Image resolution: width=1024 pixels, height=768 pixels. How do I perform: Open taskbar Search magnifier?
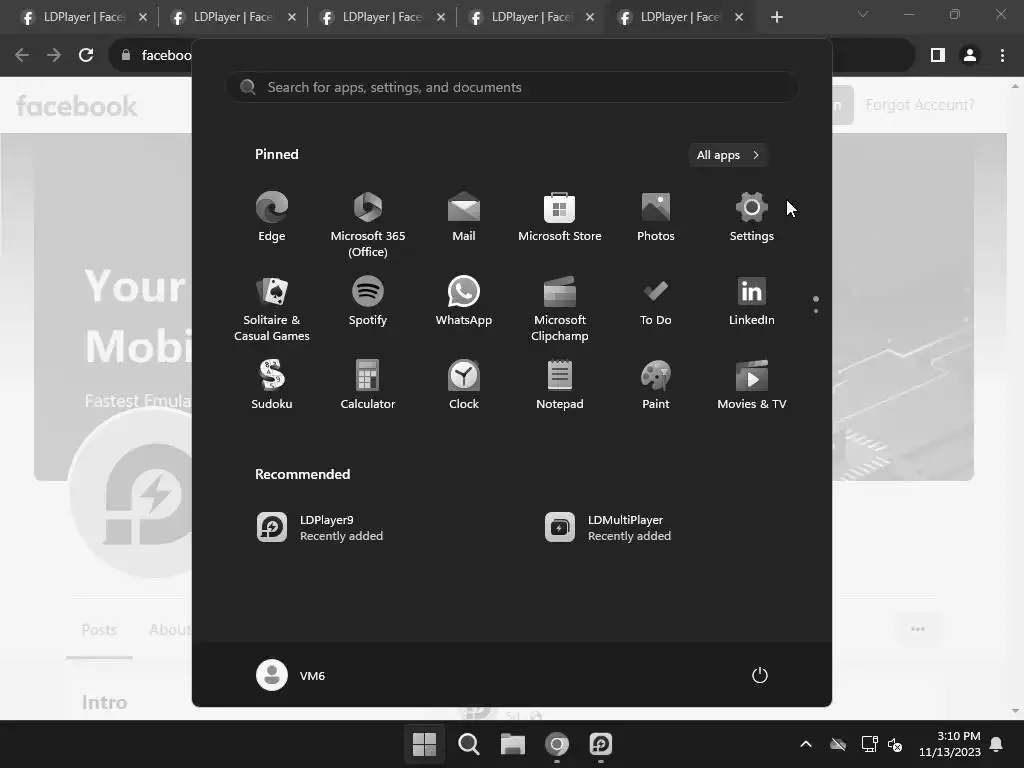(468, 744)
